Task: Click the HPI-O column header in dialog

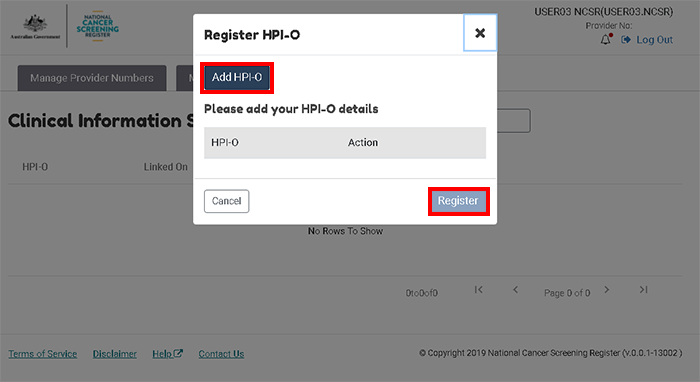Action: tap(225, 143)
